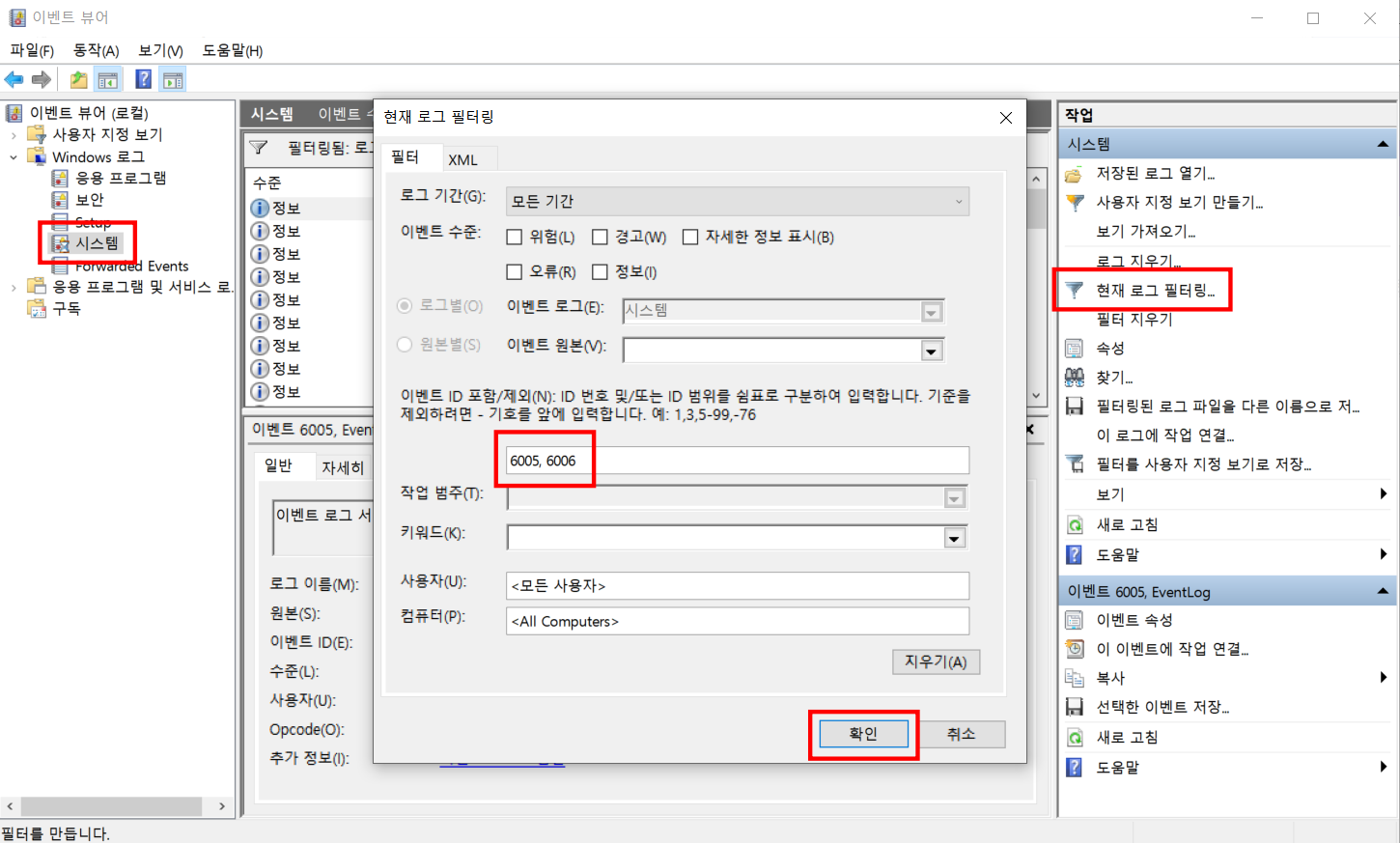1400x843 pixels.
Task: Confirm the filter with the 확인 button
Action: tap(862, 733)
